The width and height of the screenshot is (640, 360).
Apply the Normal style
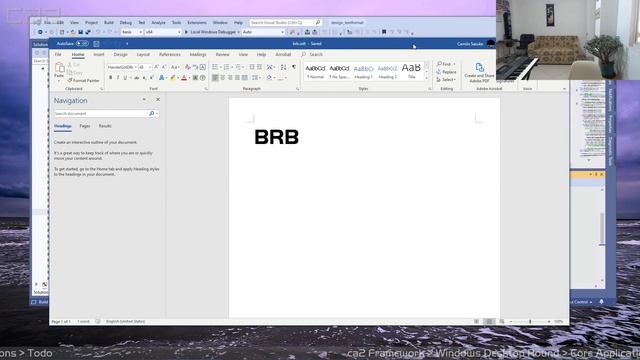click(316, 71)
